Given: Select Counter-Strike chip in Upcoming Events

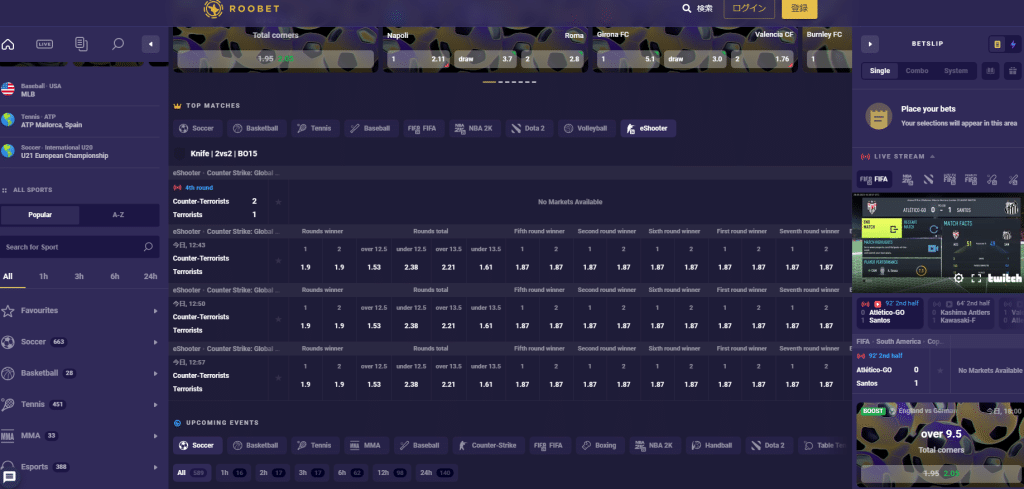Looking at the screenshot, I should coord(488,445).
